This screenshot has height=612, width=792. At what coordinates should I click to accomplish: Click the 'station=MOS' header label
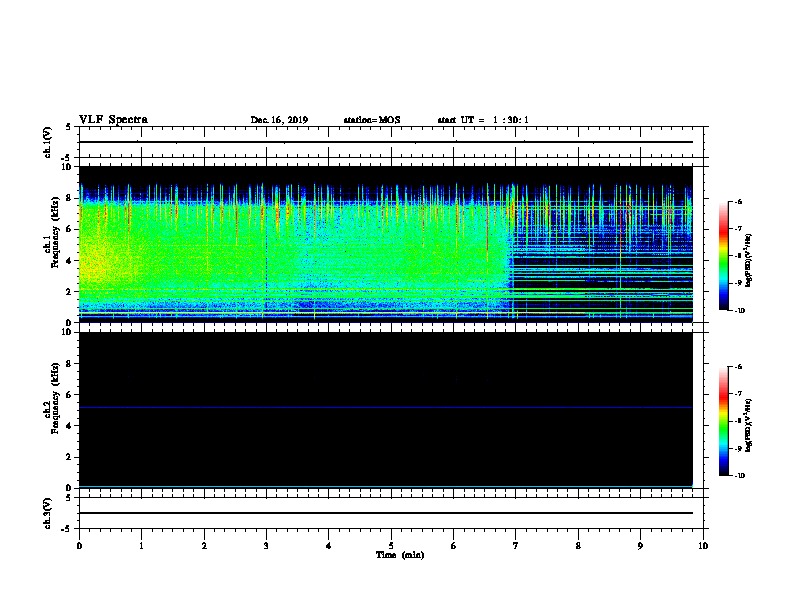point(372,120)
